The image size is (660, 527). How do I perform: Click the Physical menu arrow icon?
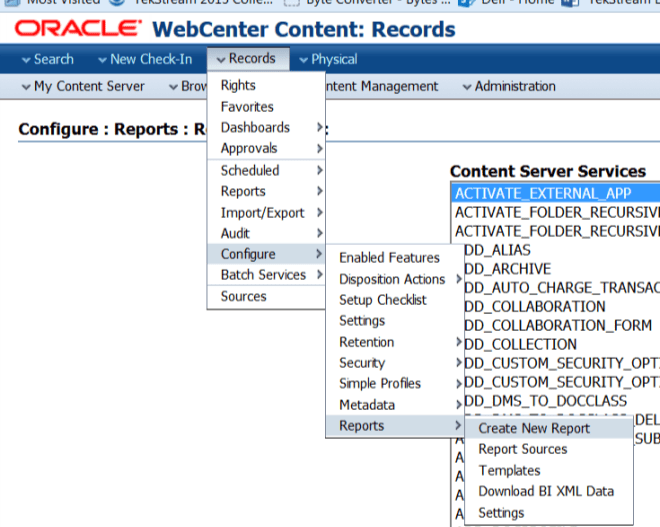tap(303, 60)
